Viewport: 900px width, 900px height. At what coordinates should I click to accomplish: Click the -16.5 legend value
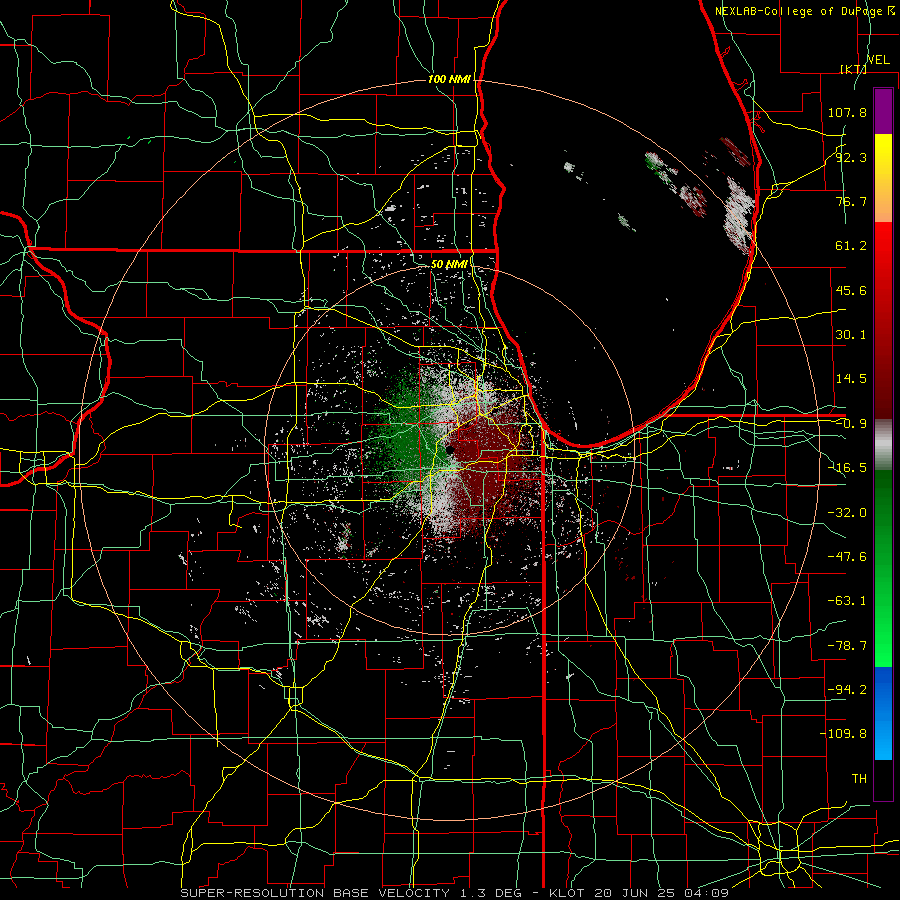pyautogui.click(x=847, y=468)
